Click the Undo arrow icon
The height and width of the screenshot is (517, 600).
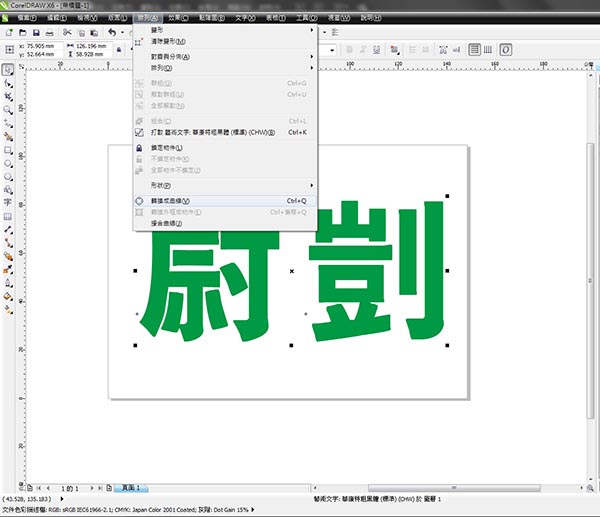pyautogui.click(x=111, y=32)
